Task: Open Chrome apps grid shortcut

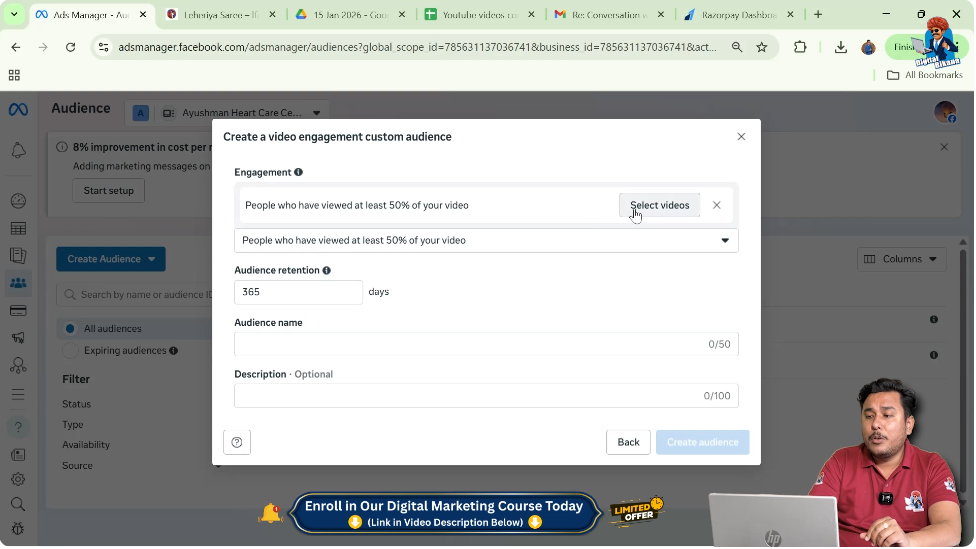Action: tap(14, 75)
